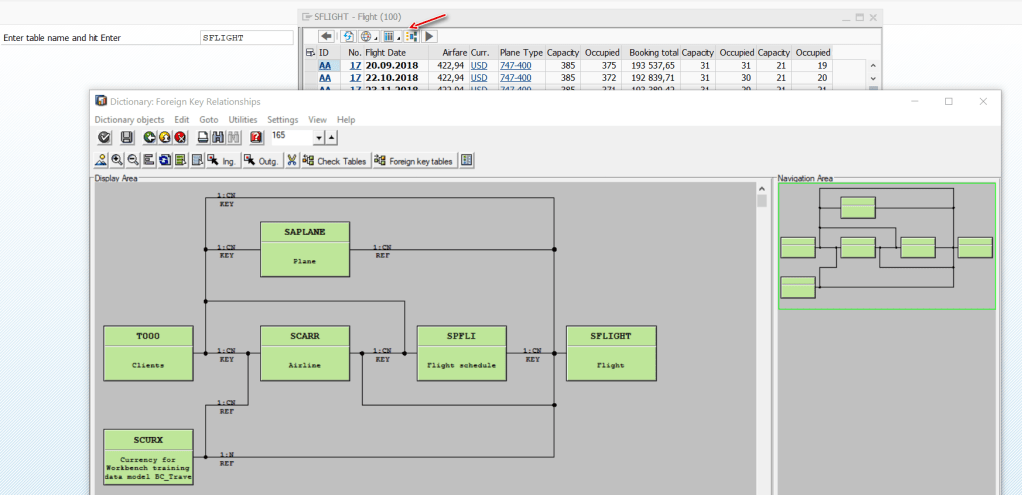Click the SAPLANE table box in diagram
This screenshot has height=495, width=1022.
pyautogui.click(x=304, y=248)
